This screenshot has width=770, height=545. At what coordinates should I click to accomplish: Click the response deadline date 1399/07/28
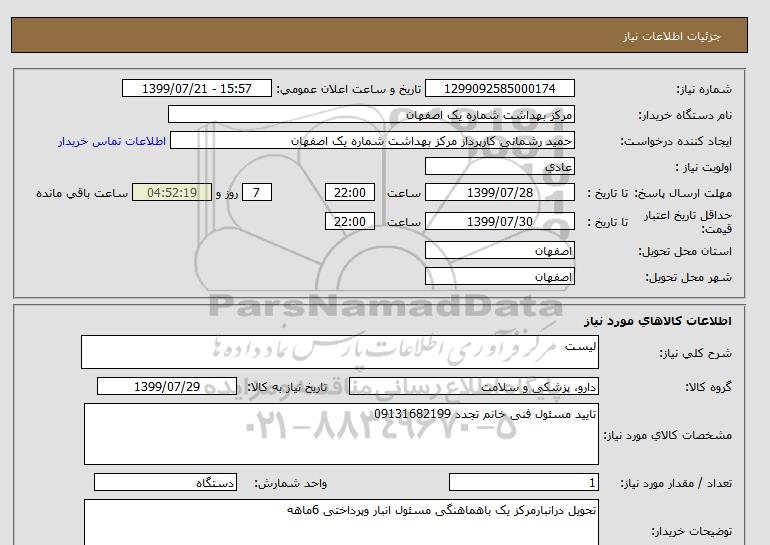(499, 192)
